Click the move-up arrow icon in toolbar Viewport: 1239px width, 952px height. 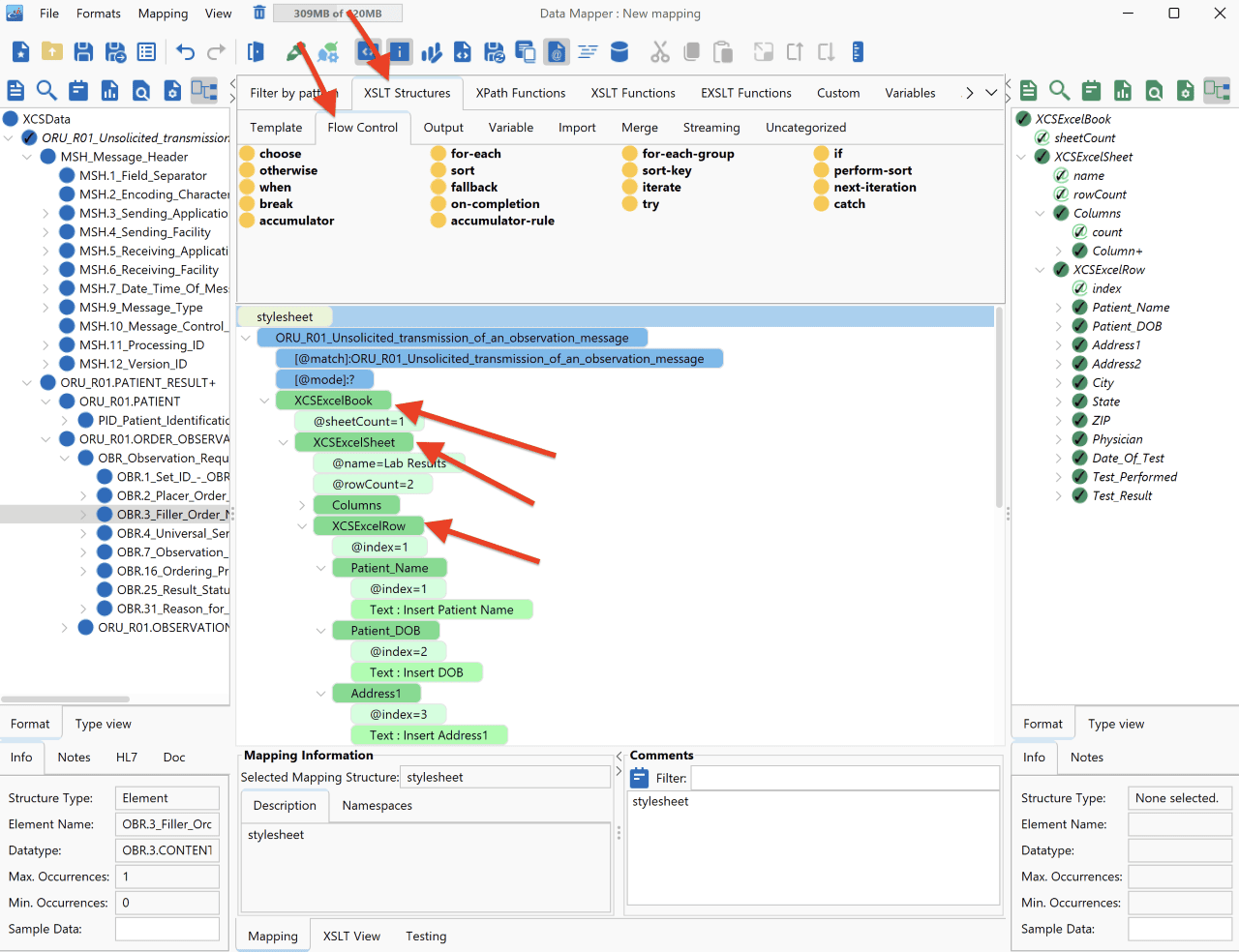coord(795,52)
